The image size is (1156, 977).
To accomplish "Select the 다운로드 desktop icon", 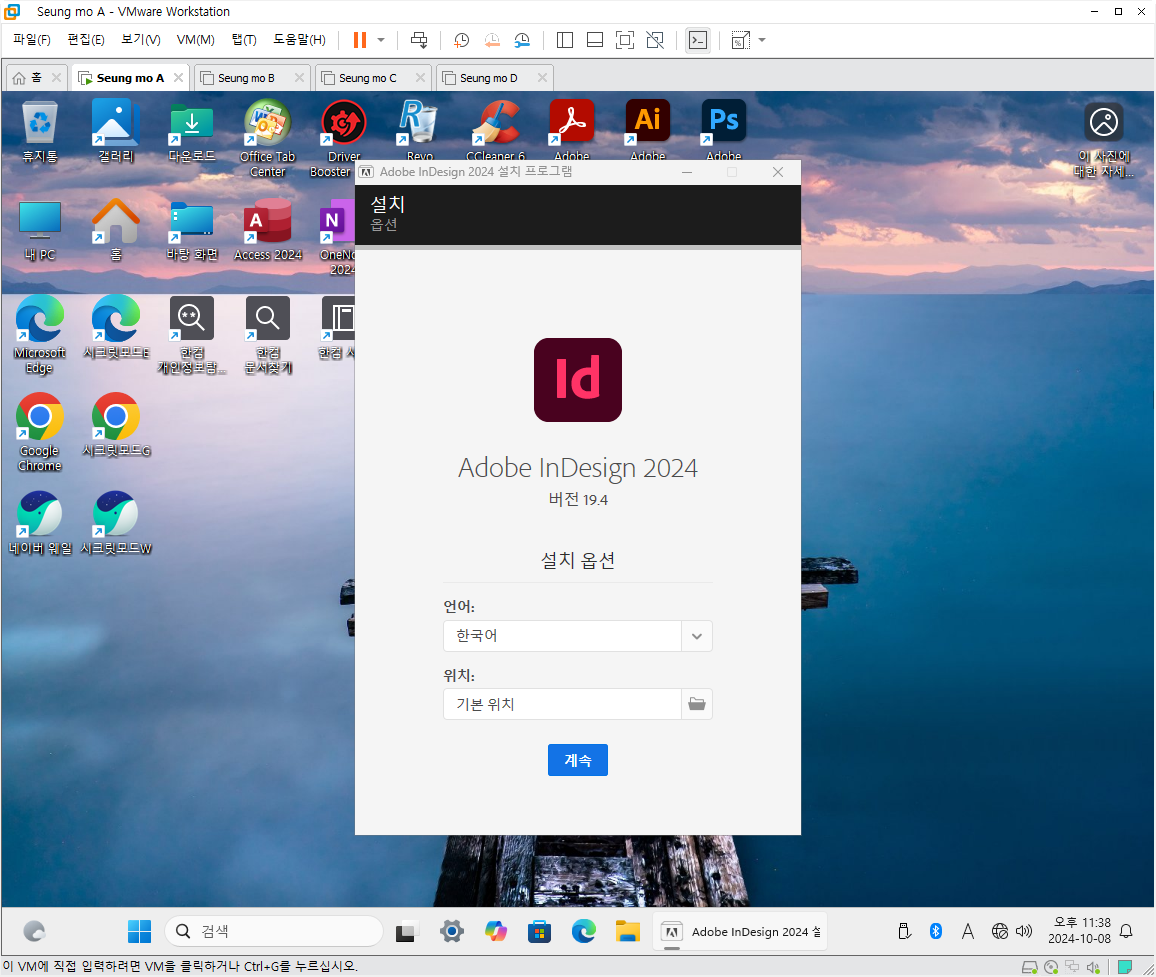I will pos(192,132).
